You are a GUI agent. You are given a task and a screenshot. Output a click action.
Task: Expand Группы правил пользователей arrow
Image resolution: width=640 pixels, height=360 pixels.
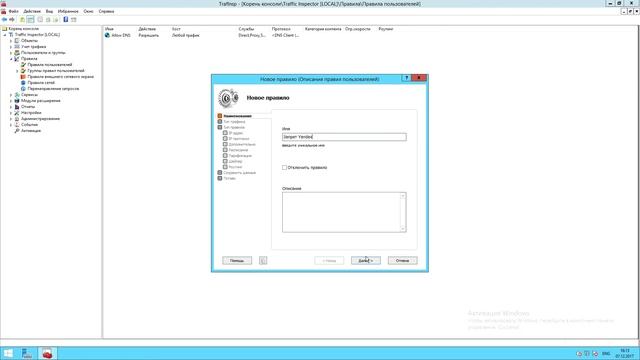point(17,71)
